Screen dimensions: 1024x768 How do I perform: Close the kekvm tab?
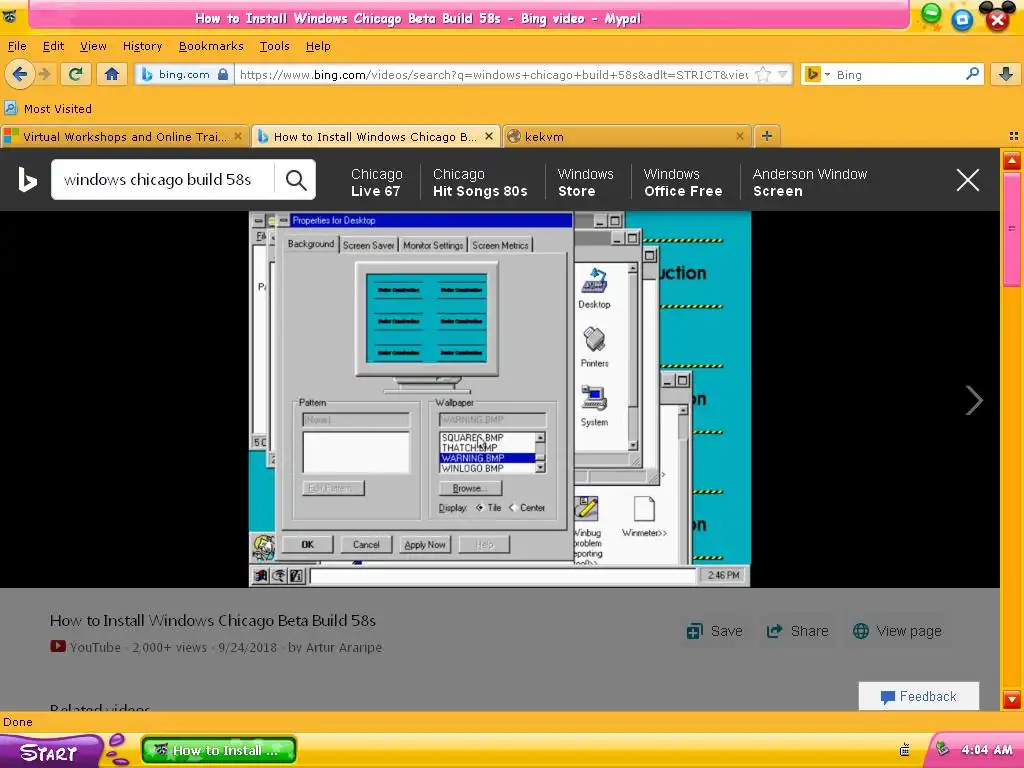pos(739,136)
